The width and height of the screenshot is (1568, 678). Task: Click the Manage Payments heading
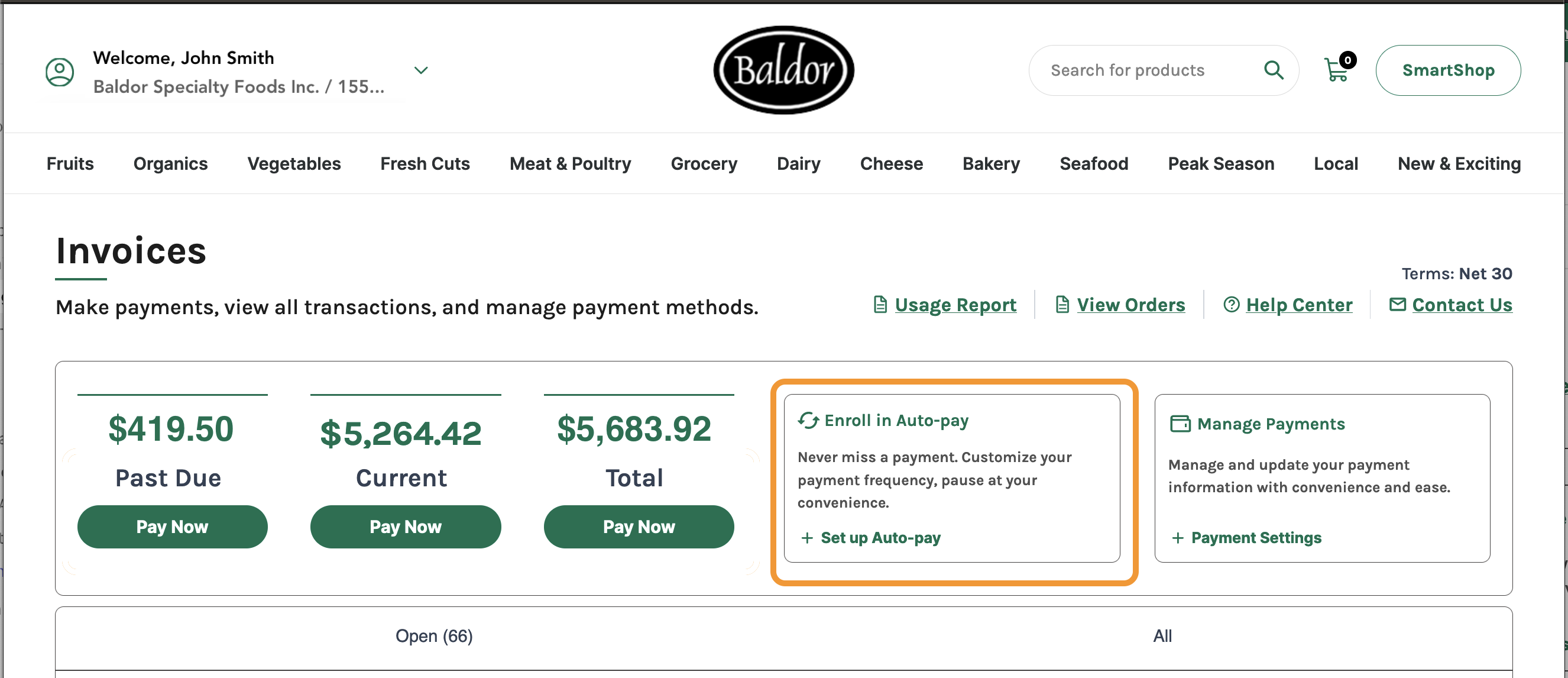[1271, 424]
